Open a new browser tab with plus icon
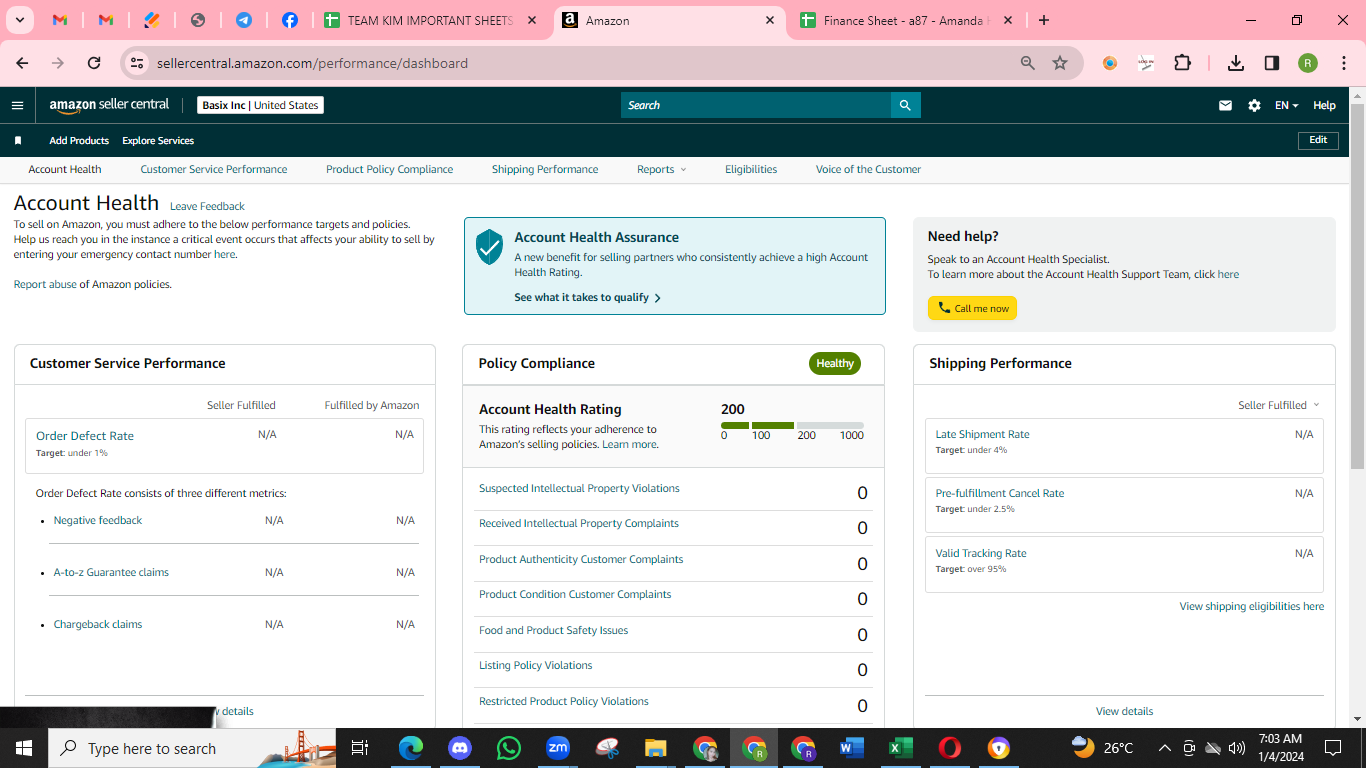 point(1044,20)
